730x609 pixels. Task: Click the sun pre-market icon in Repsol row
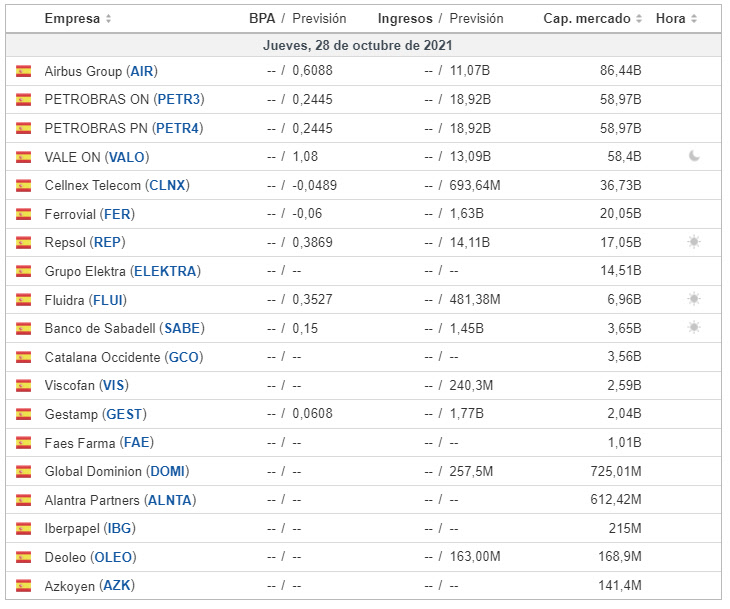694,242
